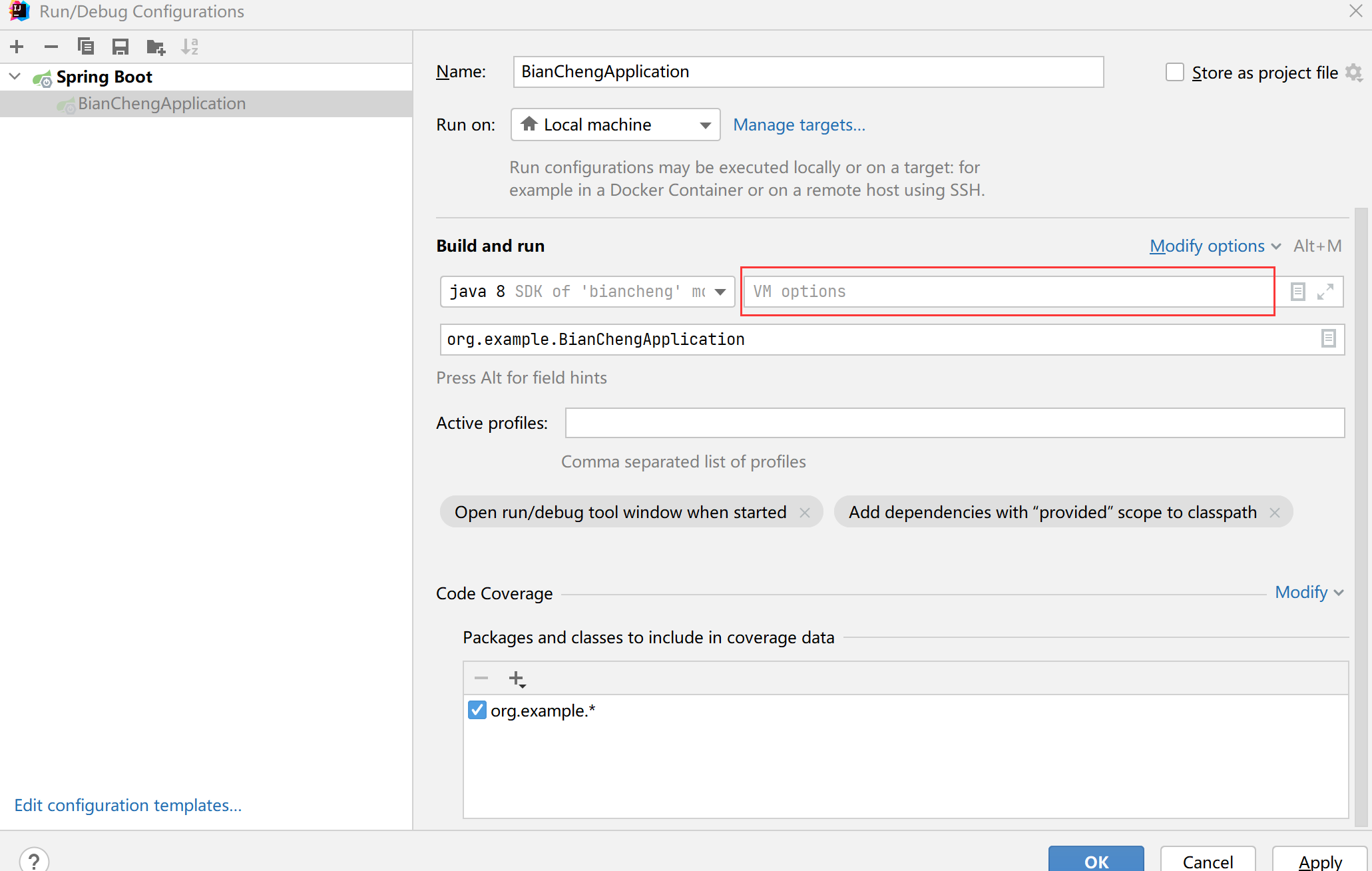Click the Remove Configuration minus icon
Screen dimensions: 1372x871
click(51, 47)
